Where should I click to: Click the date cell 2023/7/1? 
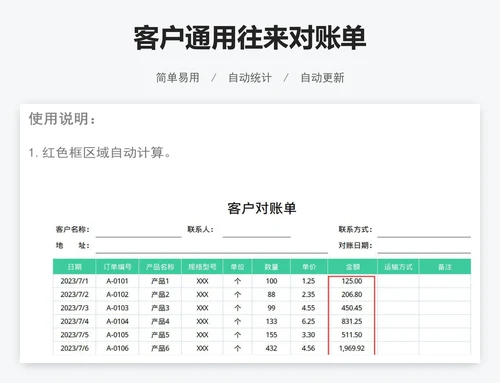pos(74,281)
